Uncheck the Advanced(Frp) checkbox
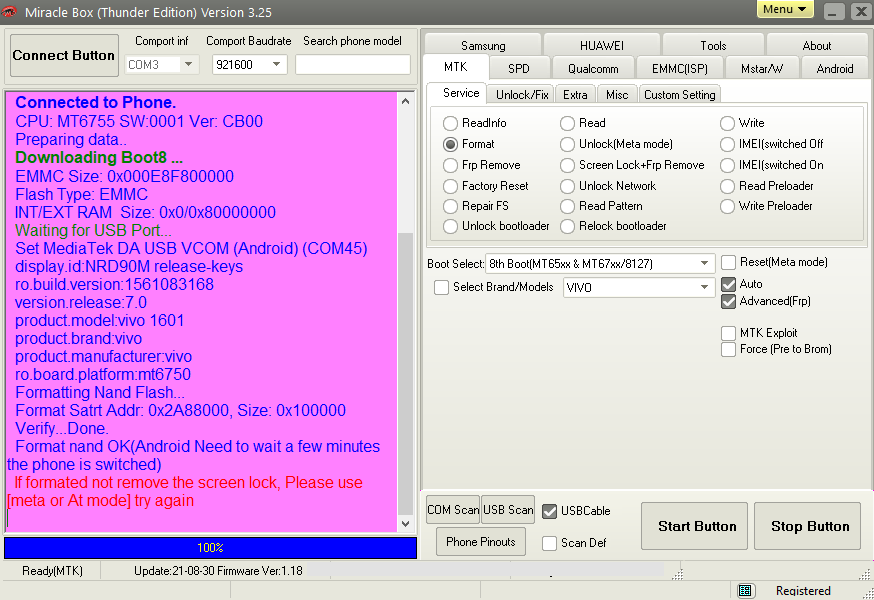The image size is (874, 600). coord(729,302)
